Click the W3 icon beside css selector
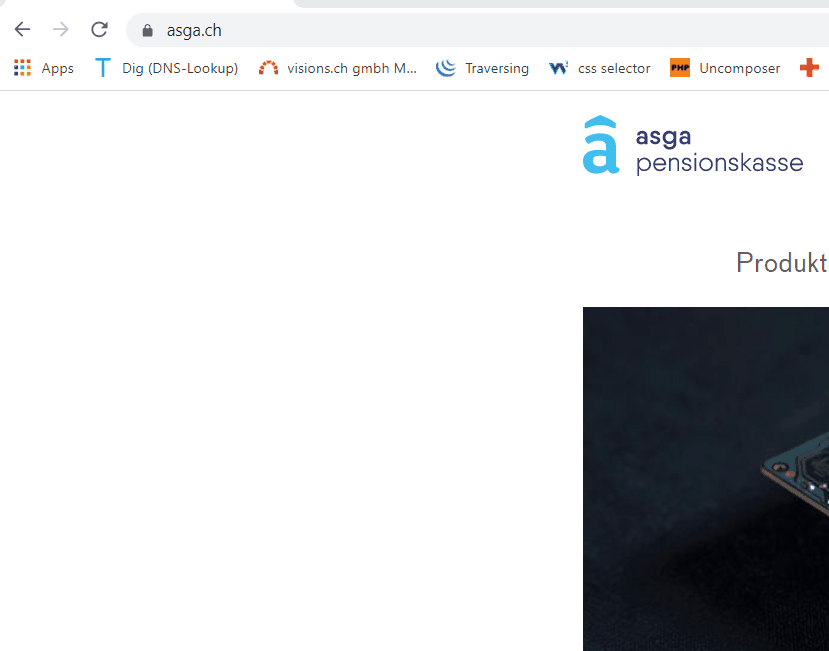Viewport: 829px width, 651px height. [x=559, y=68]
